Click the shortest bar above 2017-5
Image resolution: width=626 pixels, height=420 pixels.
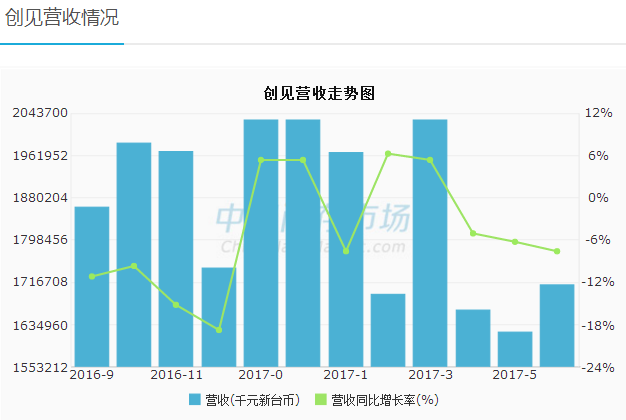pos(515,349)
